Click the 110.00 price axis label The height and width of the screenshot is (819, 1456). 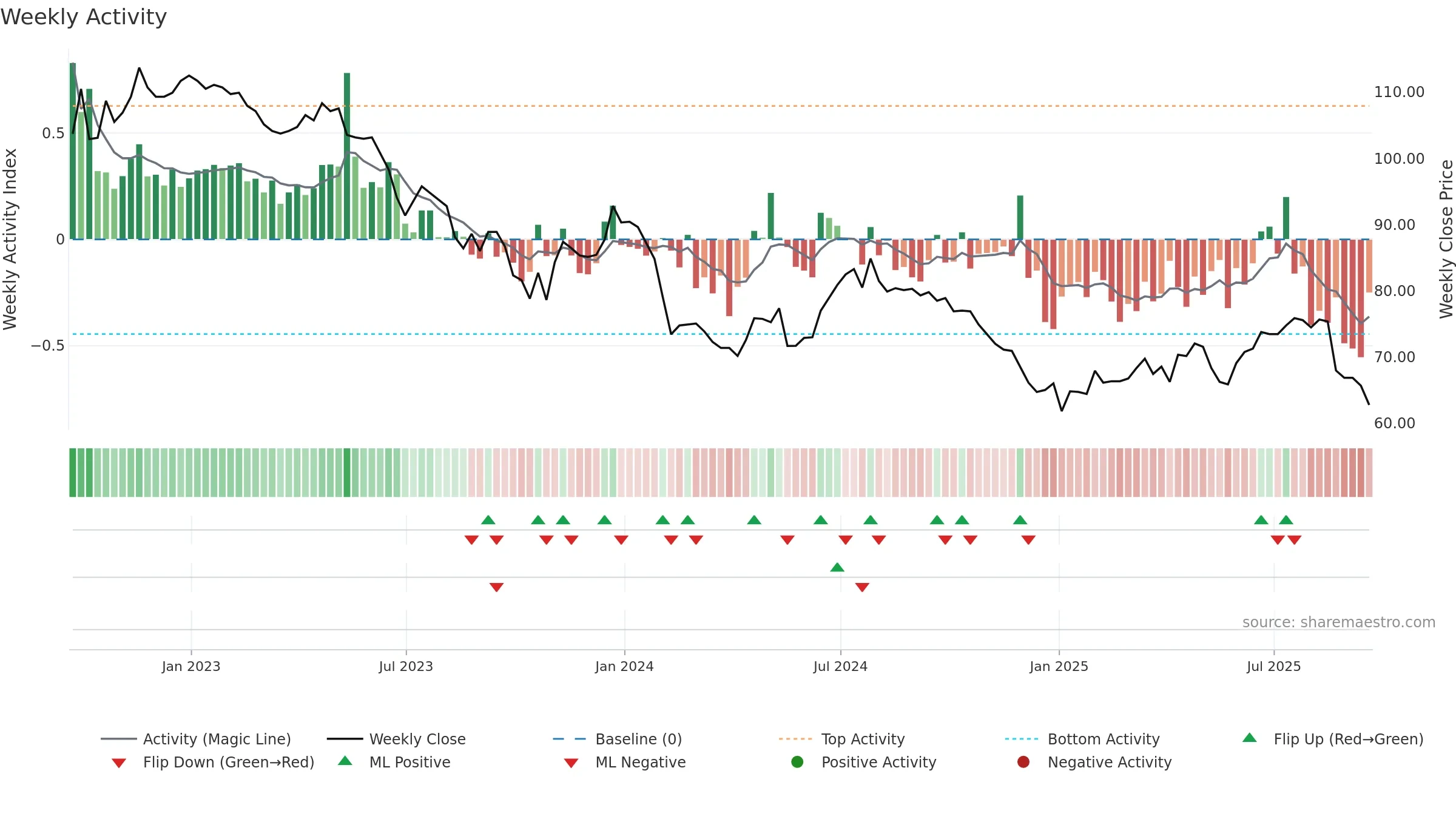pos(1399,92)
